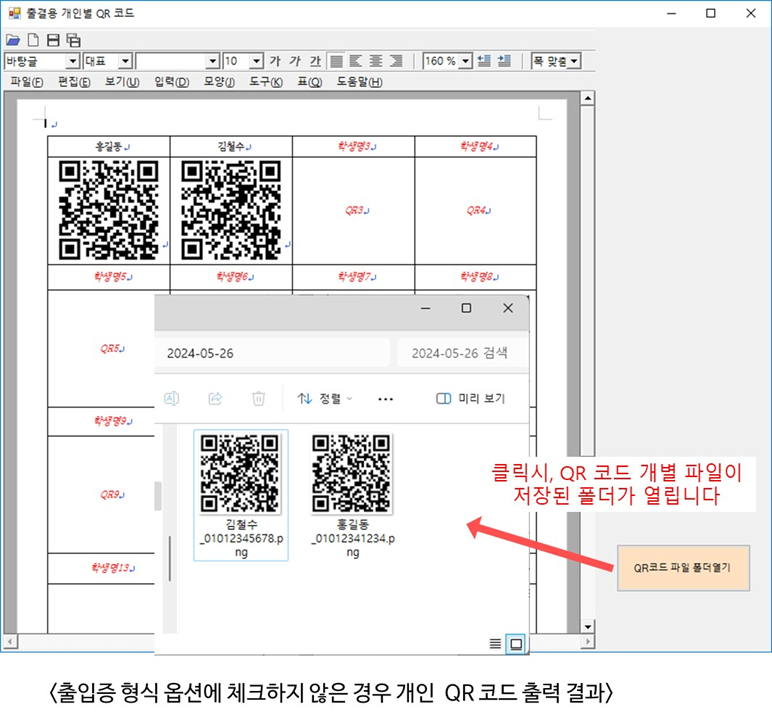Open the 파일(F) menu

(x=26, y=81)
